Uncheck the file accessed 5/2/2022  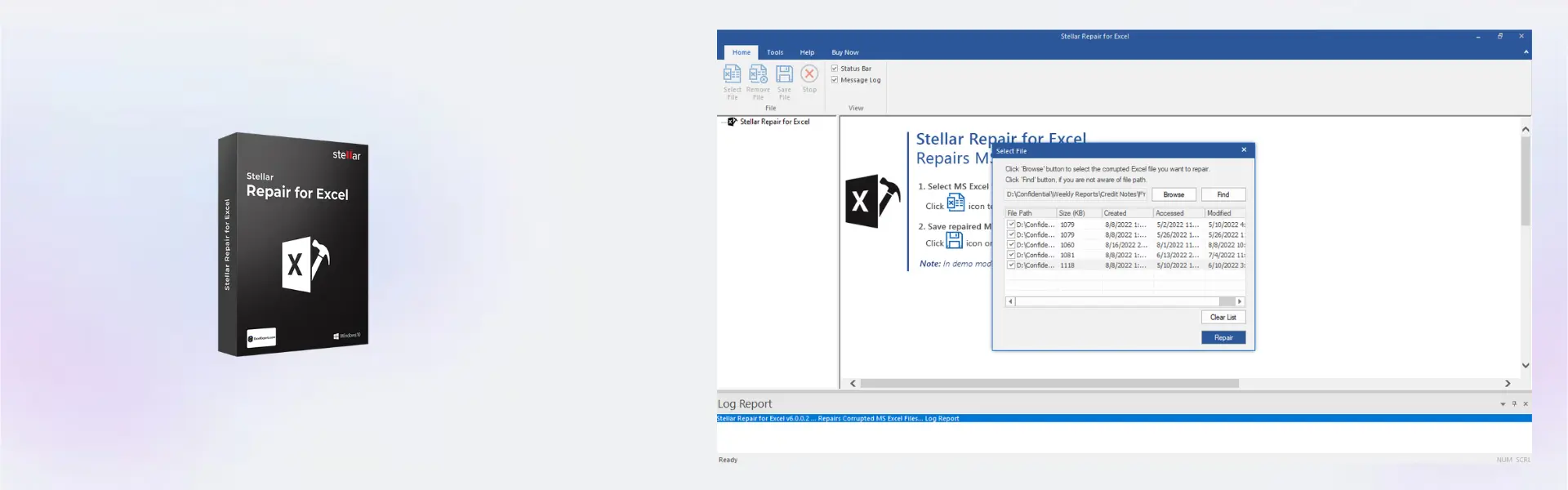[x=1011, y=224]
